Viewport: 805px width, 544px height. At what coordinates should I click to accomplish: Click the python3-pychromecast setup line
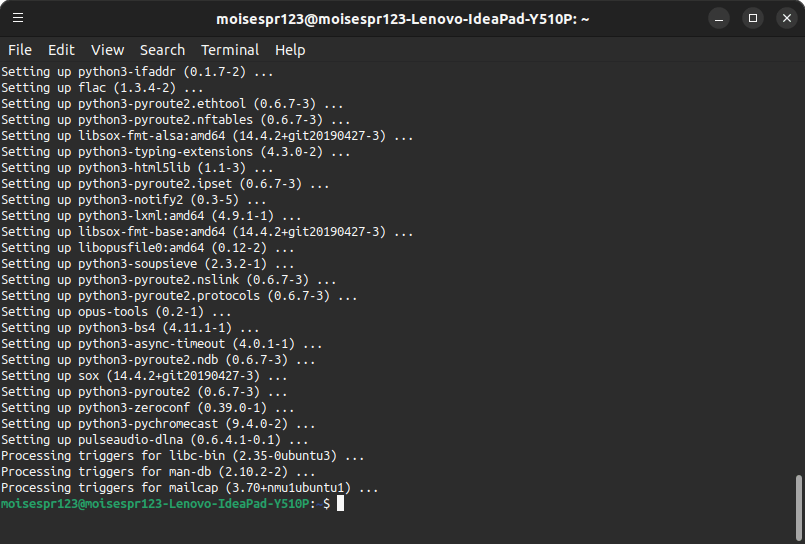162,424
